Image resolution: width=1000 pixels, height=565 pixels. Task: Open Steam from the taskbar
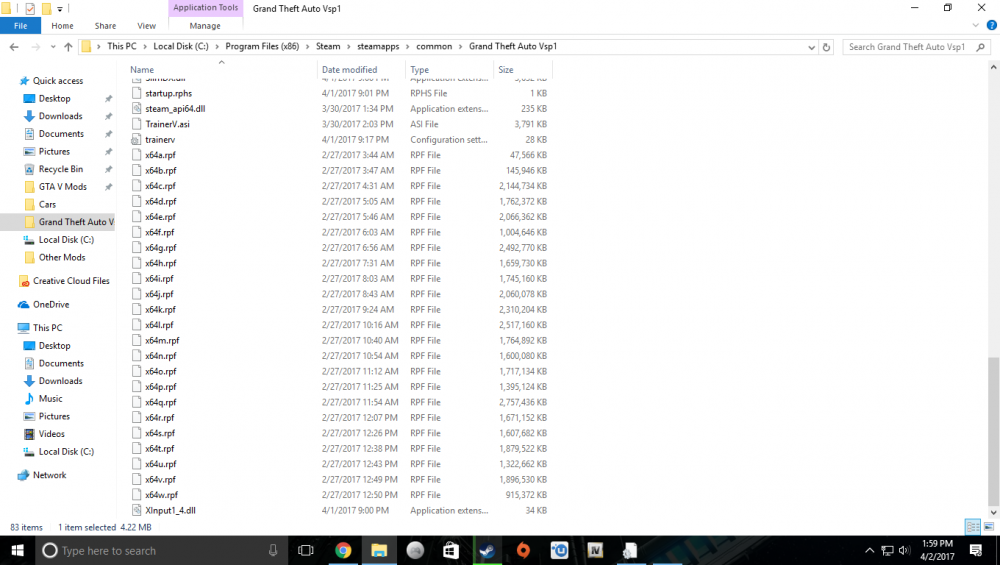point(487,550)
